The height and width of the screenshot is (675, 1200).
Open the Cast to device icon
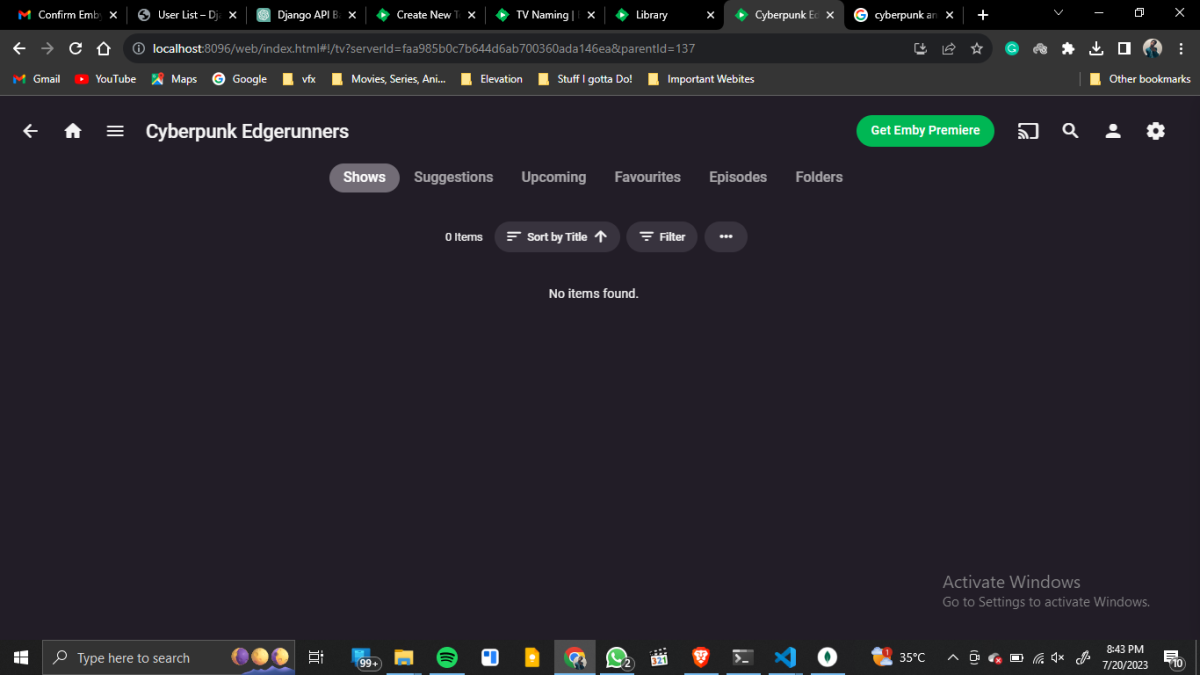(1028, 131)
